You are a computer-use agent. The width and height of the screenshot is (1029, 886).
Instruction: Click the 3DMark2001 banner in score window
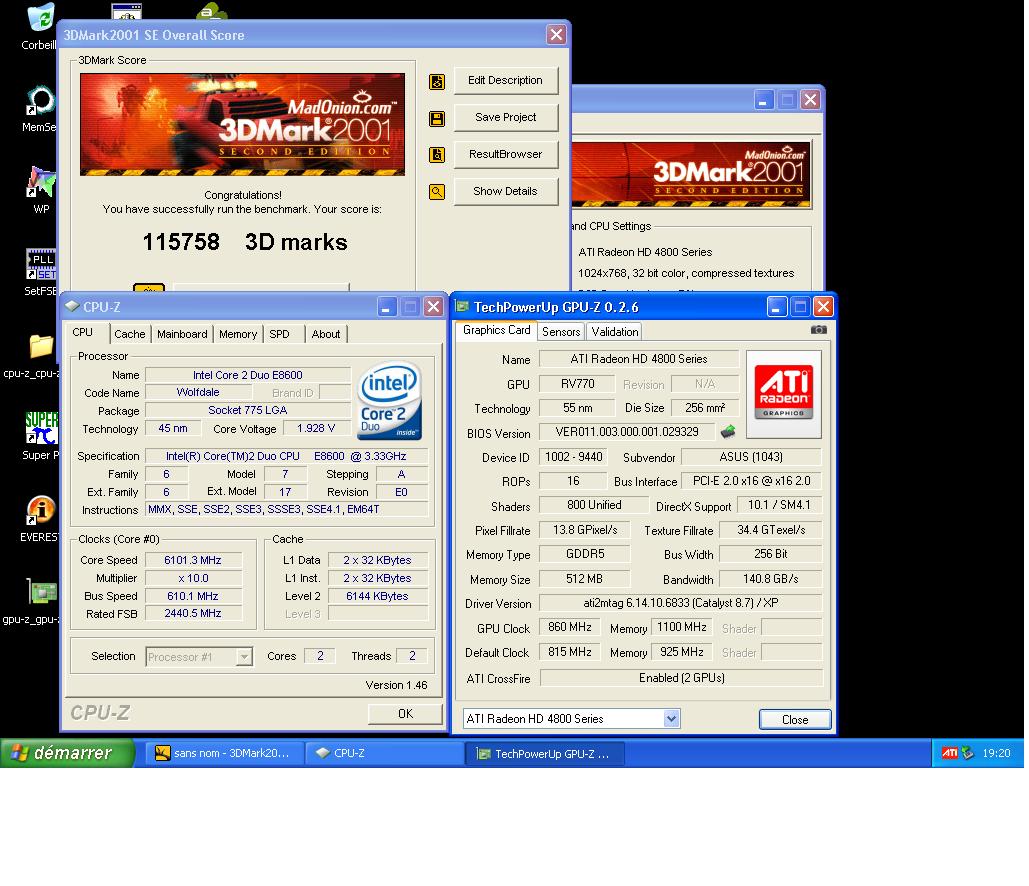click(242, 124)
